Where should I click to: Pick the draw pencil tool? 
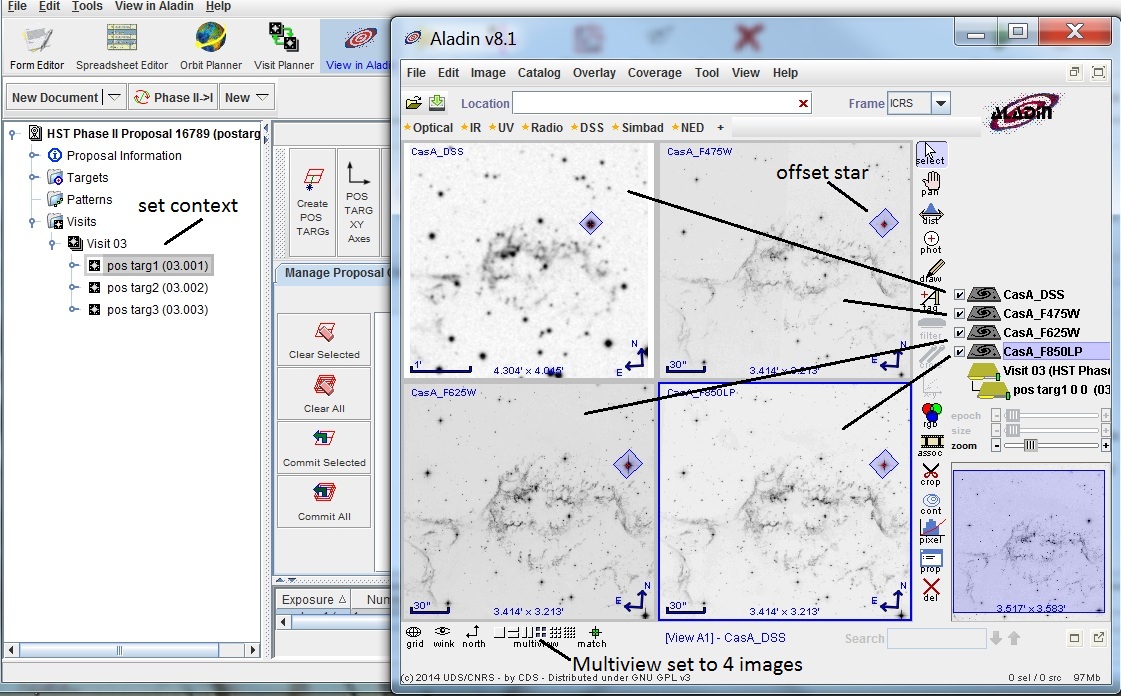[931, 271]
